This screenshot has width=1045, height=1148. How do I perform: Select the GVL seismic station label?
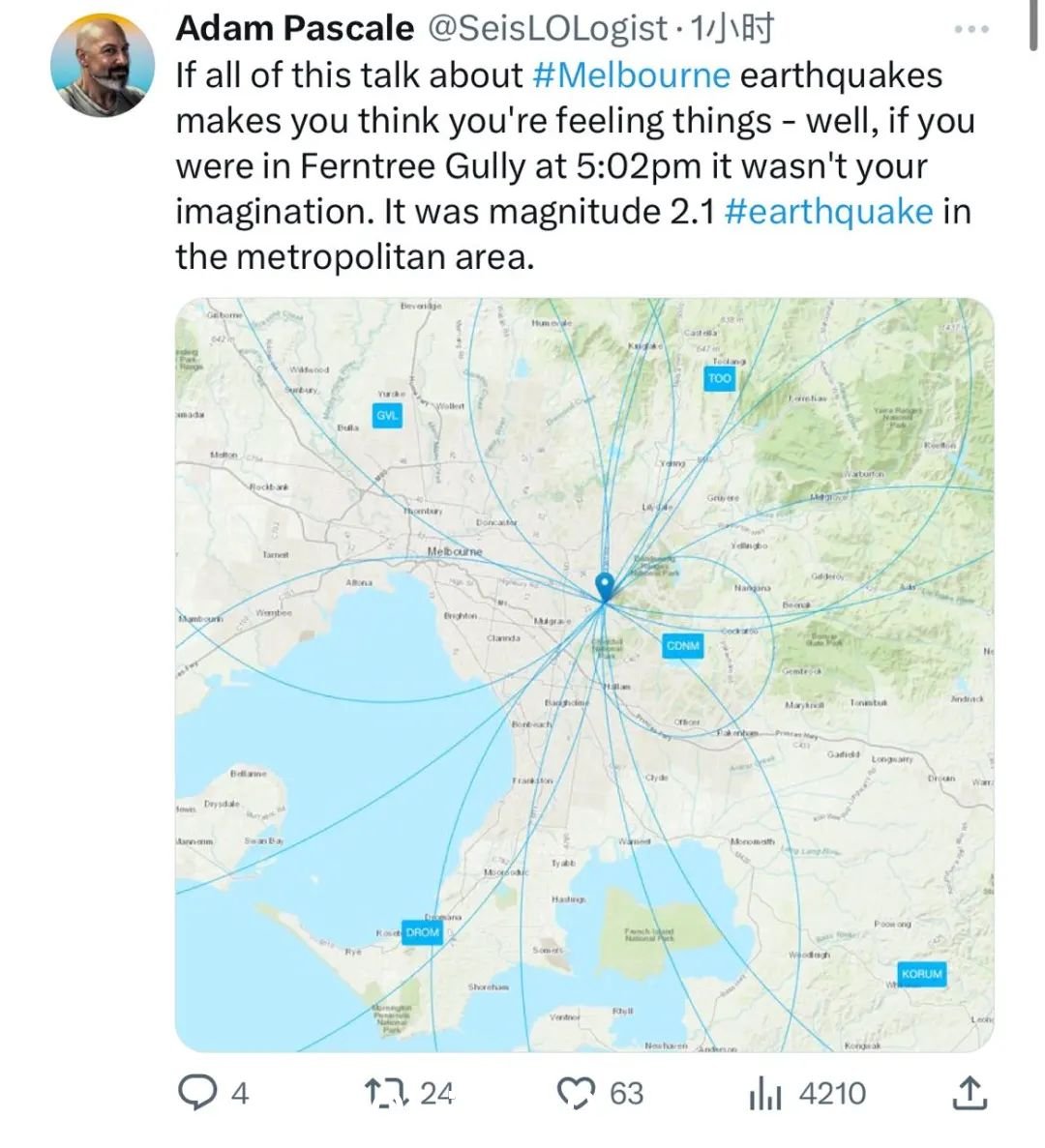[x=387, y=415]
